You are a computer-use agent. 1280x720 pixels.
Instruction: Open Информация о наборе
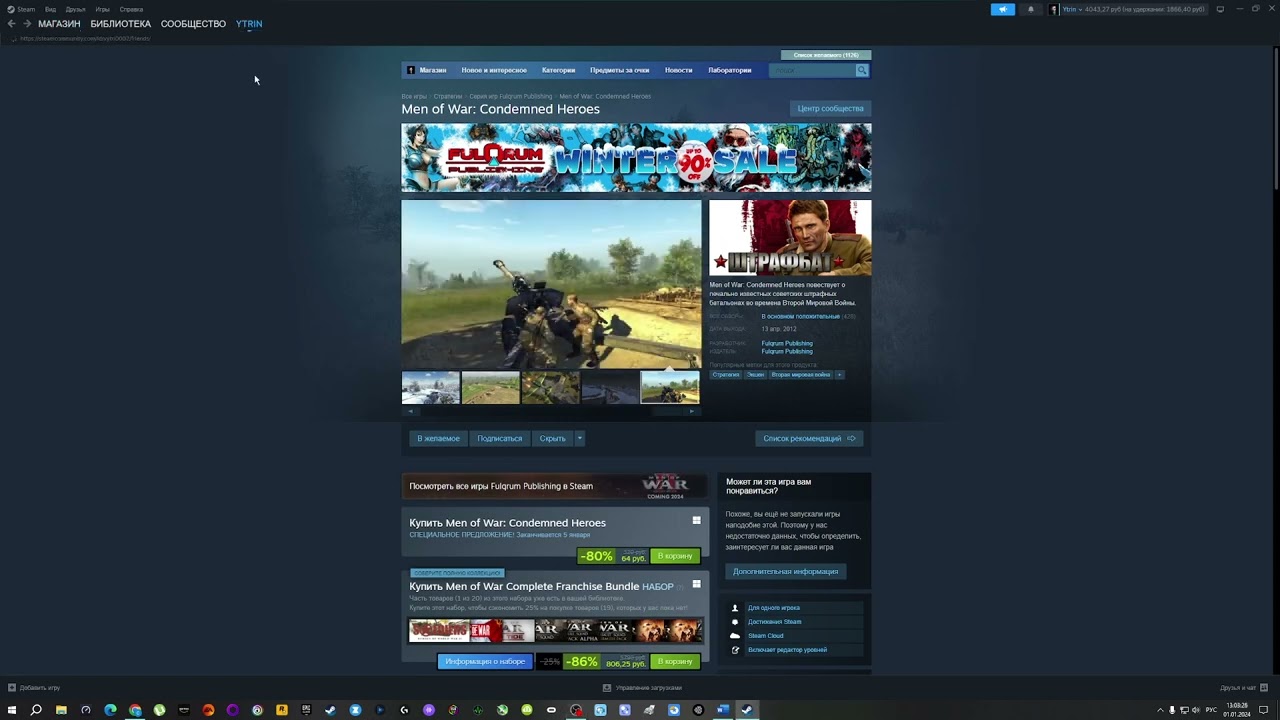485,661
